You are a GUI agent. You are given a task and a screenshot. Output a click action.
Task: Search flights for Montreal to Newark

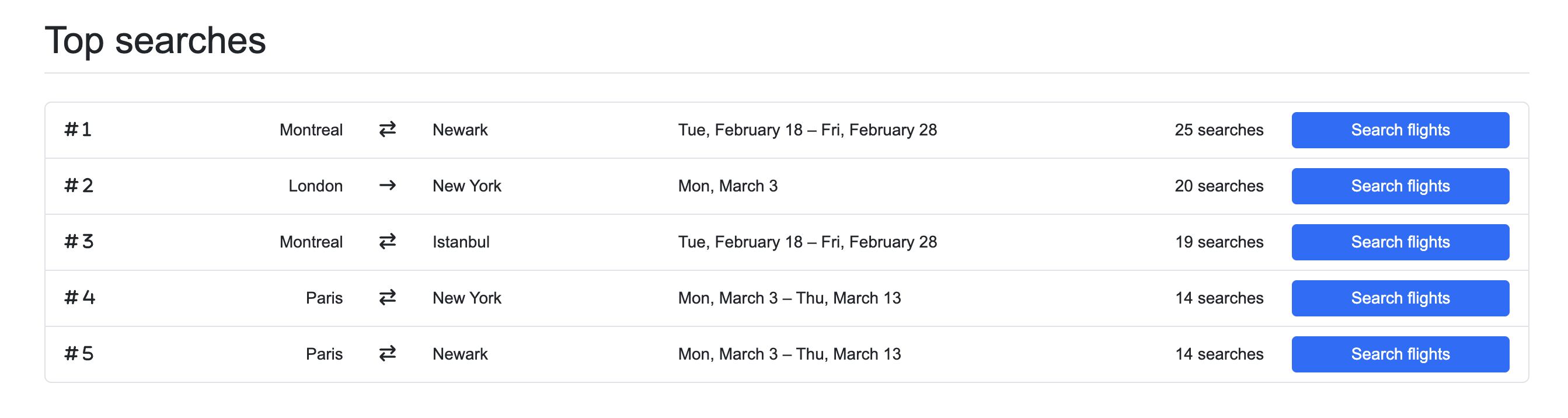pyautogui.click(x=1399, y=130)
